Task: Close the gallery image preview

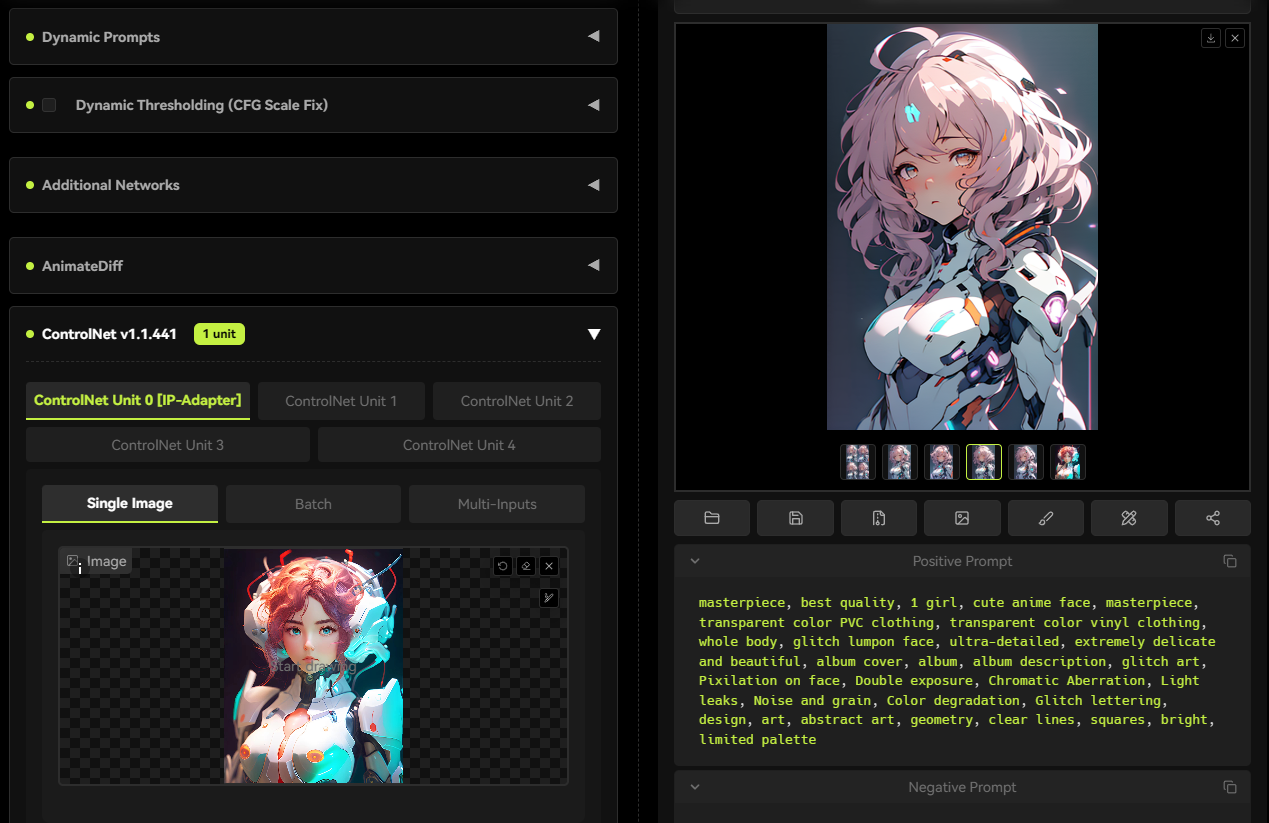Action: (1235, 38)
